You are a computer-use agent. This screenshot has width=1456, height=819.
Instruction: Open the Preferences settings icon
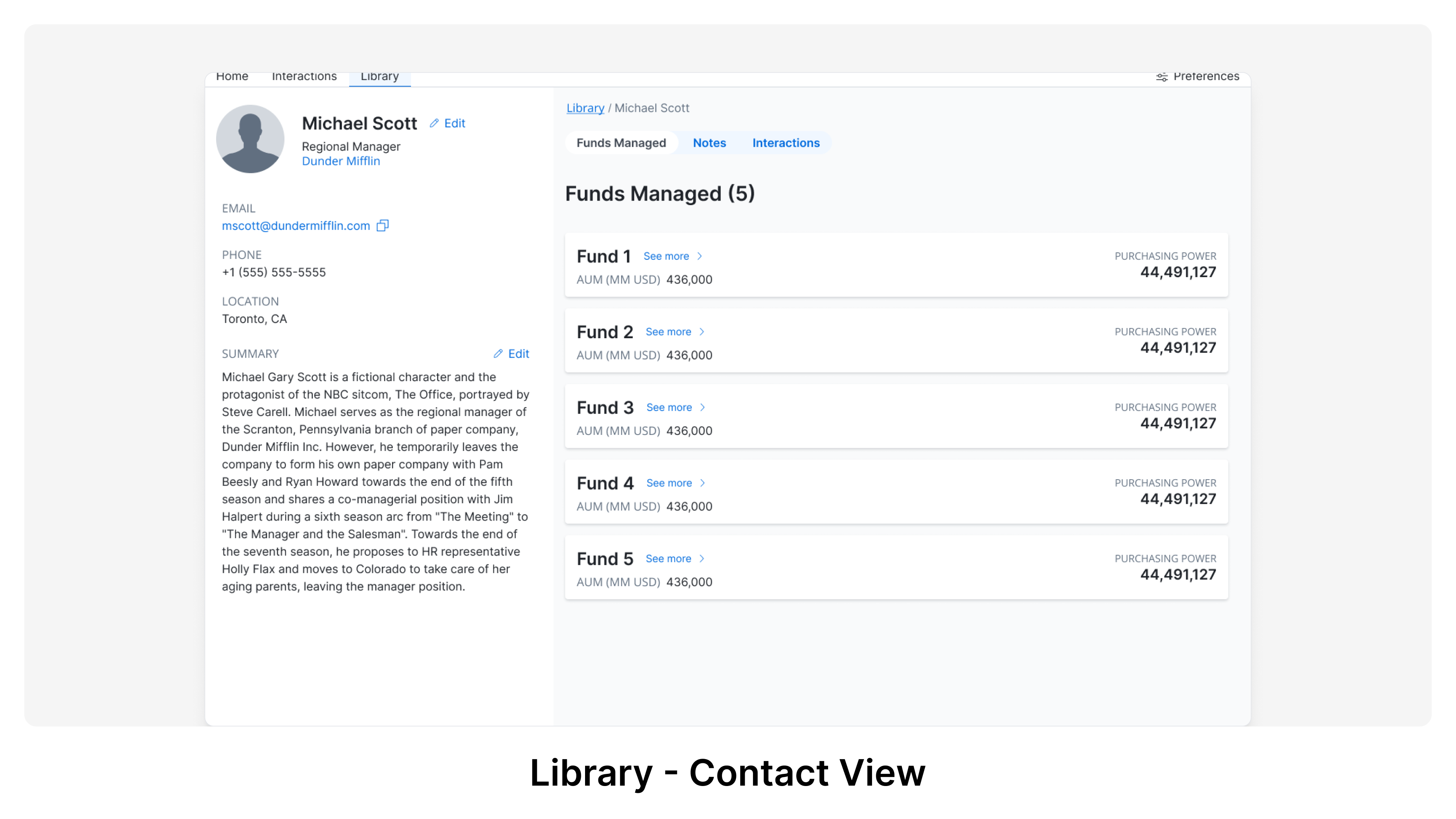(1161, 76)
